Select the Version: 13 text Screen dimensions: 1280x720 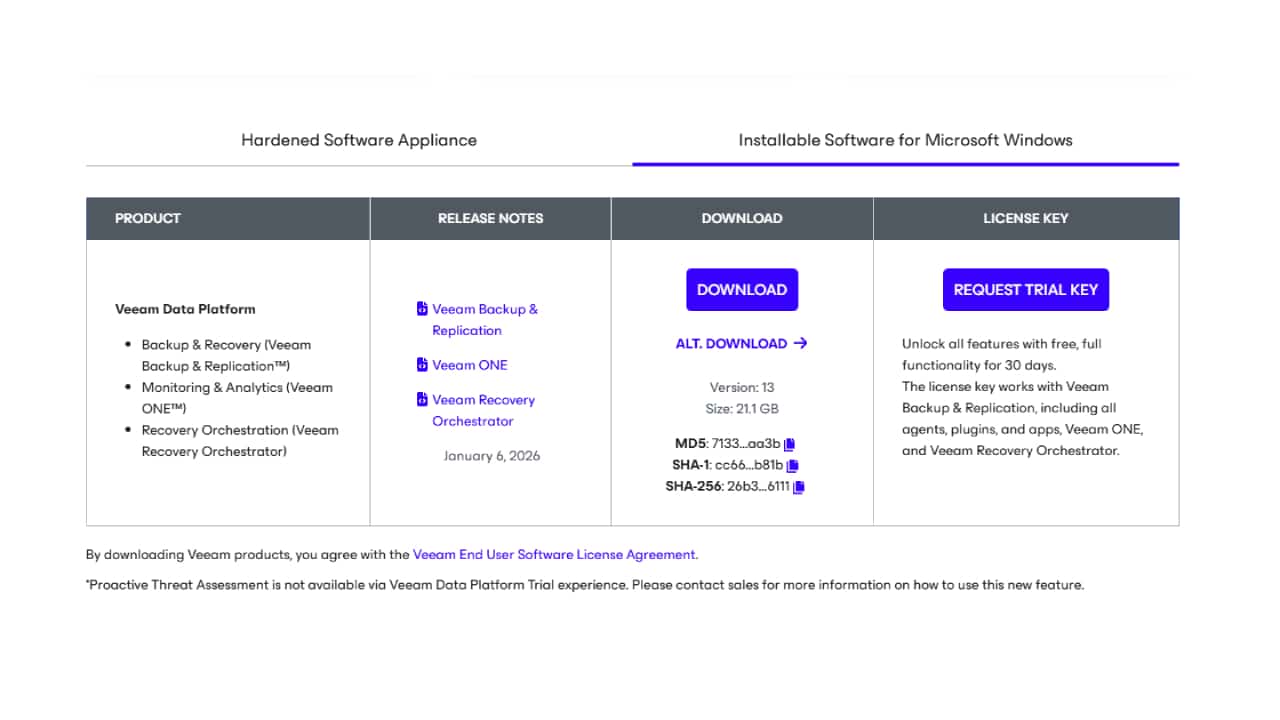(x=742, y=387)
